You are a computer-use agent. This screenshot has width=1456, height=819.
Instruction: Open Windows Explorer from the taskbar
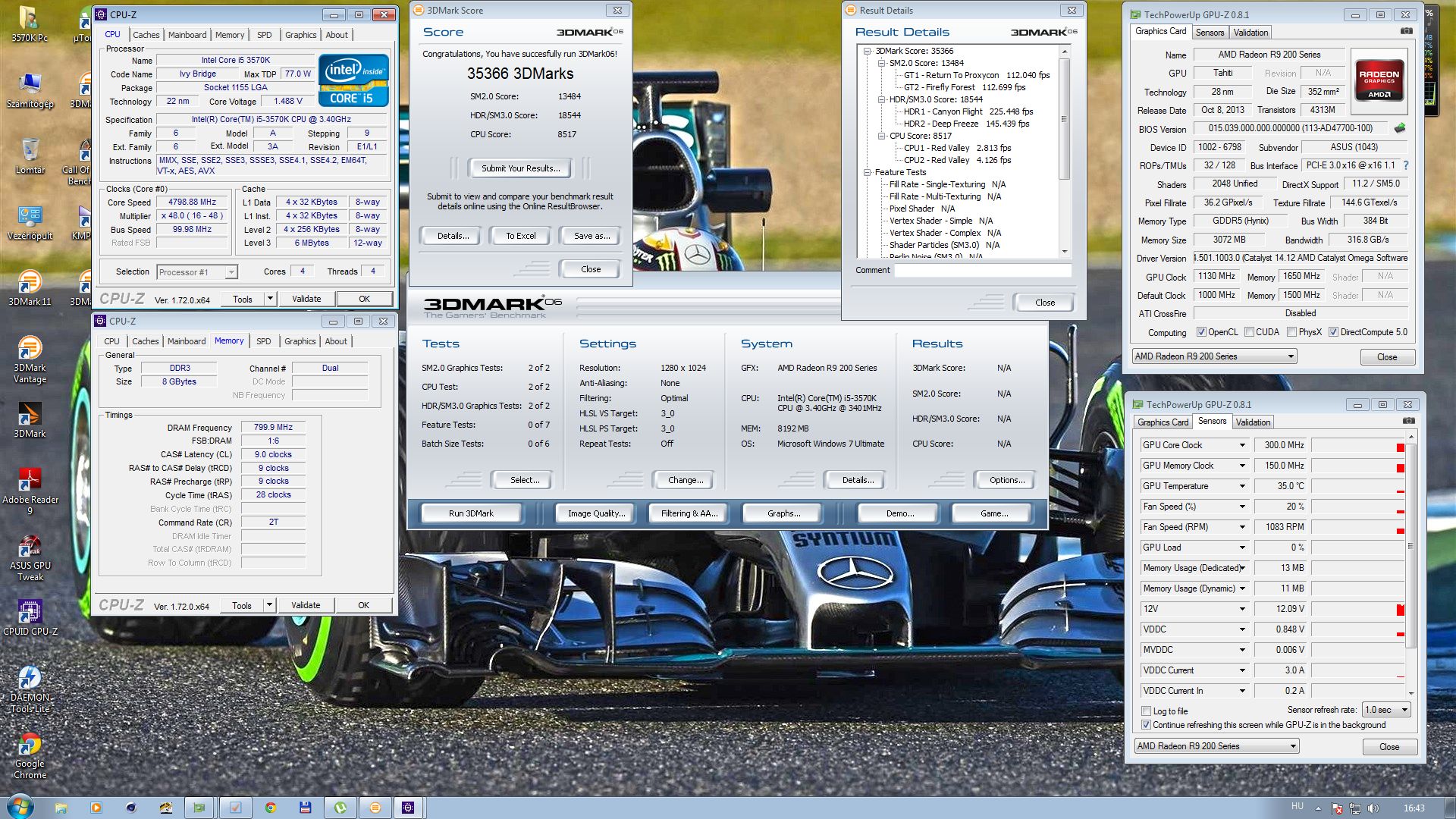61,808
